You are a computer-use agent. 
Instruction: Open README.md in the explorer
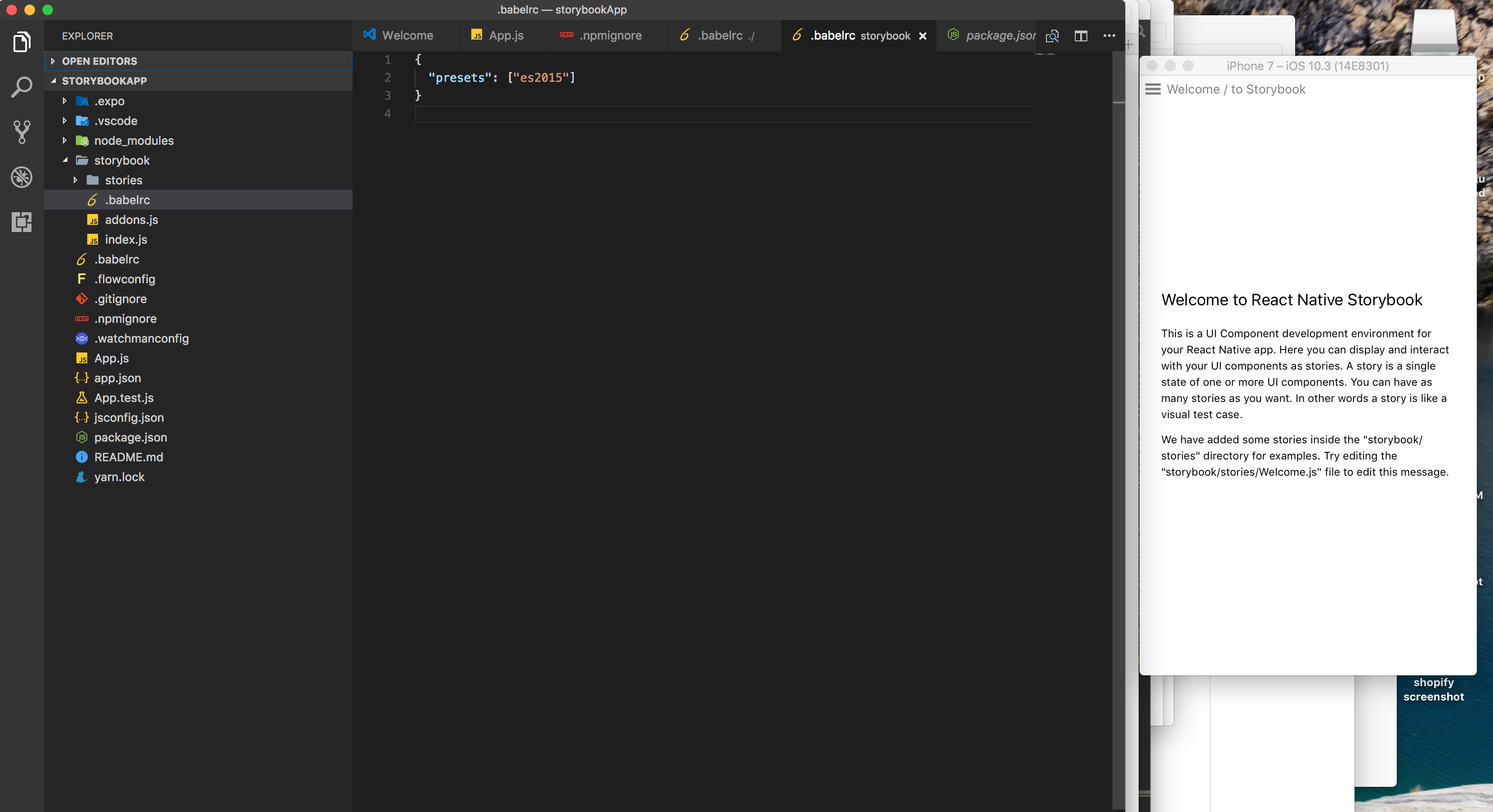coord(128,457)
